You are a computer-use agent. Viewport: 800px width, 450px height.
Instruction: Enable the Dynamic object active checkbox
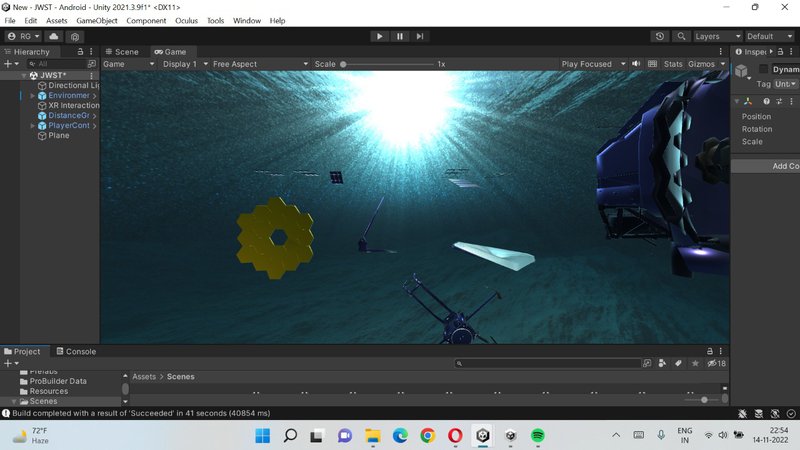tap(764, 69)
